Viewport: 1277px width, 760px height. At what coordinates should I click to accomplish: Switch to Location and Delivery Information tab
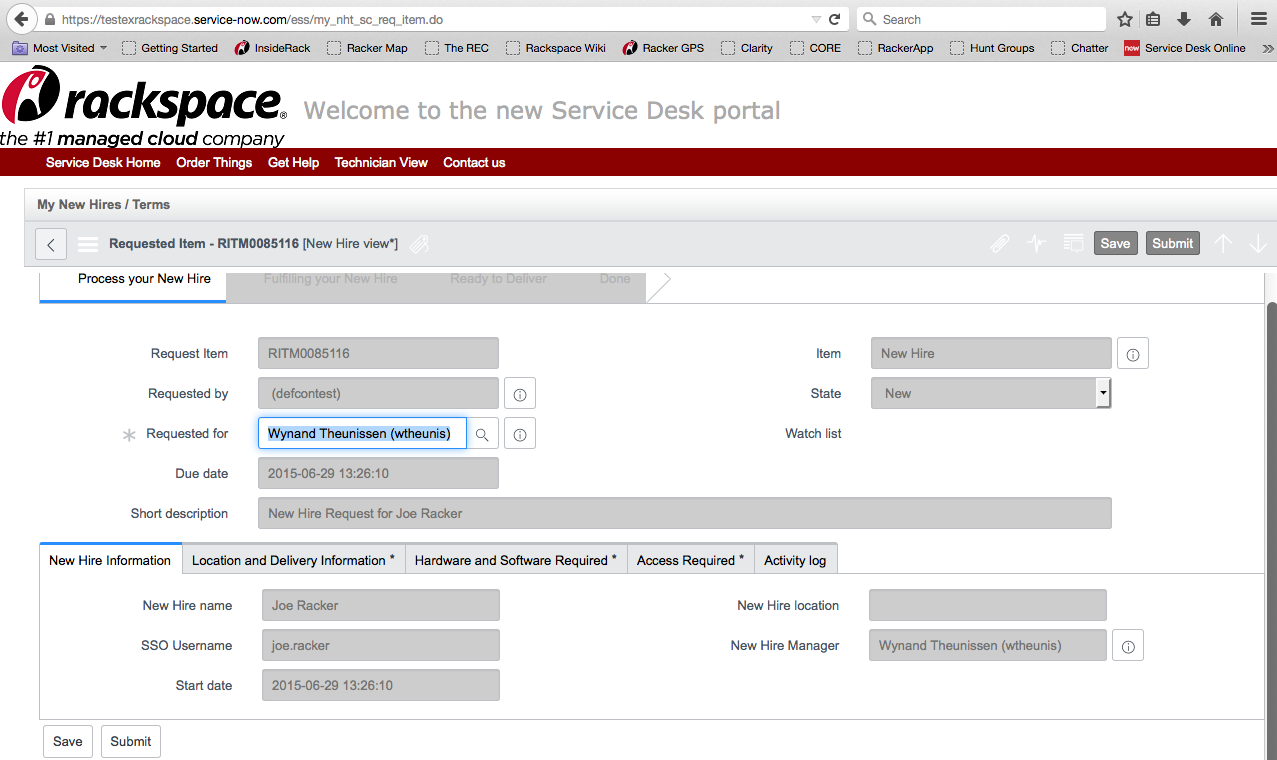(293, 560)
